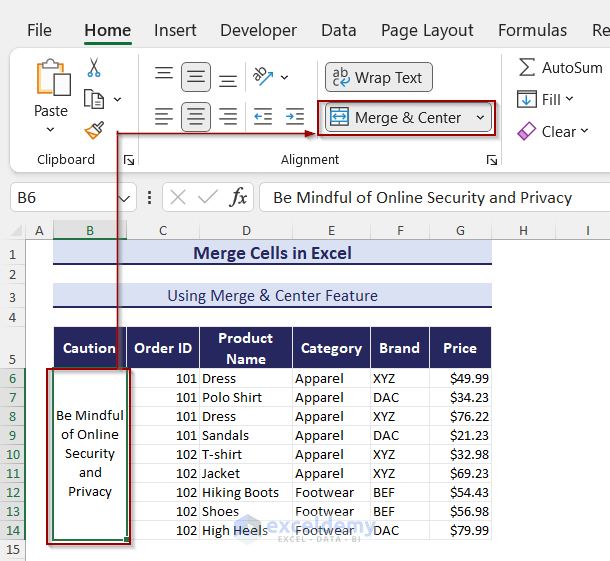The width and height of the screenshot is (610, 561).
Task: Open the File tab
Action: [x=39, y=30]
